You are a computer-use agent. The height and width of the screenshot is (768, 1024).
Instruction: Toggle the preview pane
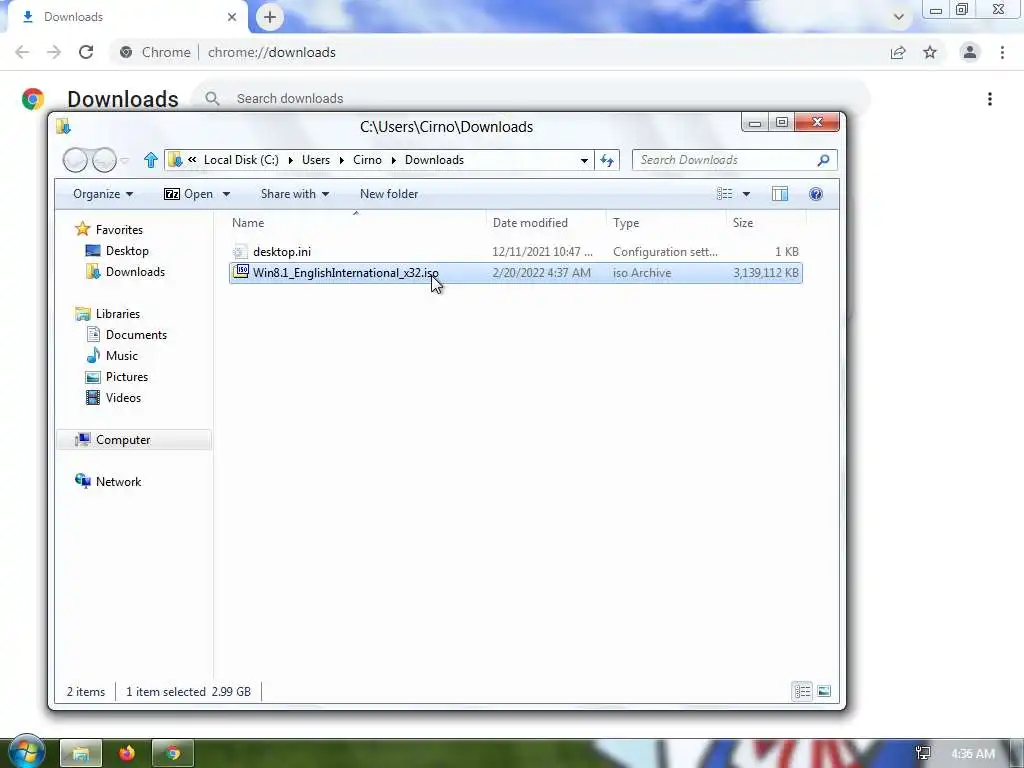click(780, 194)
